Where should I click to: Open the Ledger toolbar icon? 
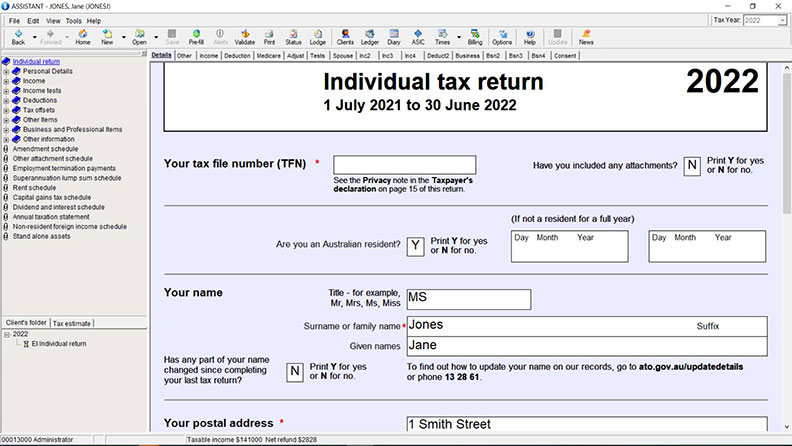click(x=370, y=37)
